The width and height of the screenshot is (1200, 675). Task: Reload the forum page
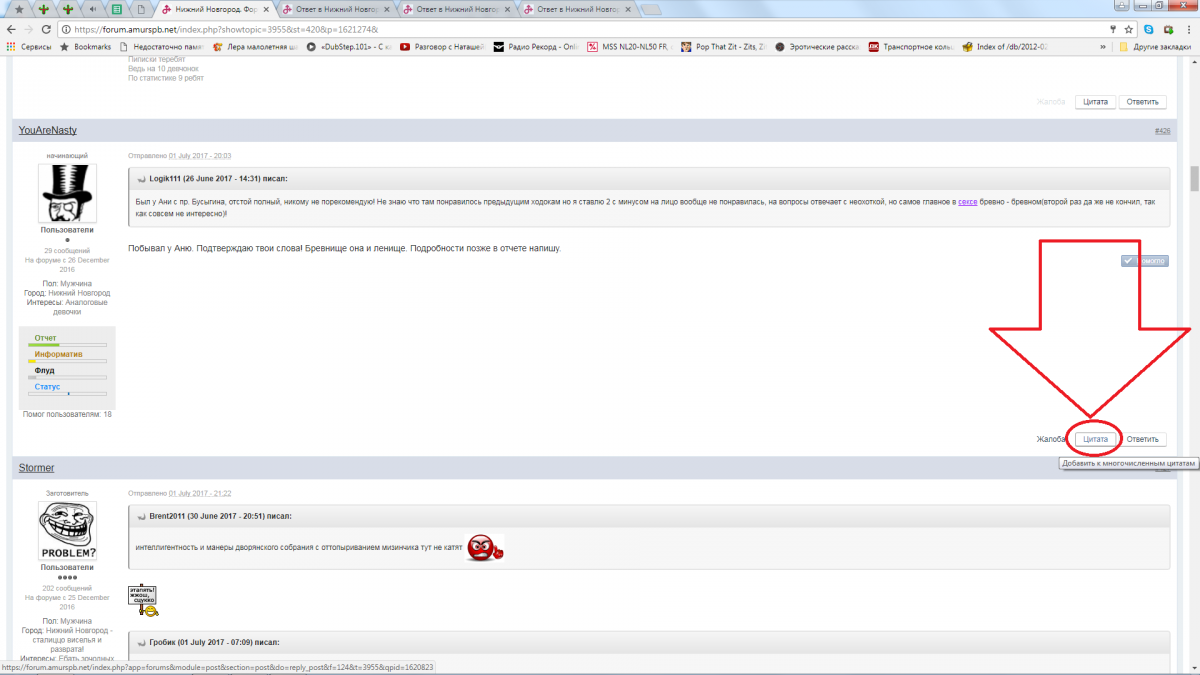click(x=48, y=29)
